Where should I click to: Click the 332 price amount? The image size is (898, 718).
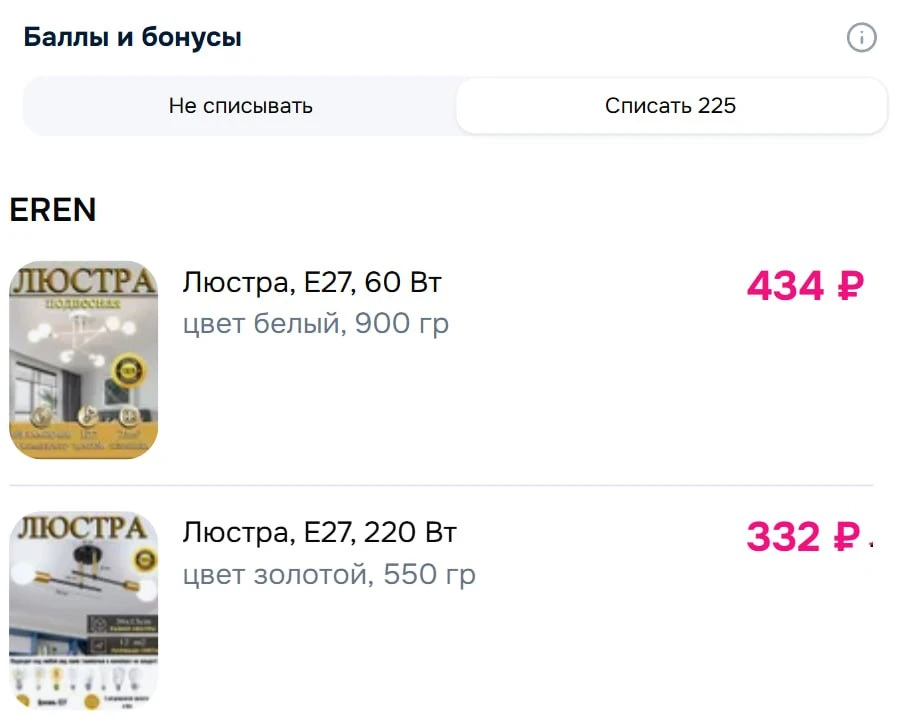[783, 537]
